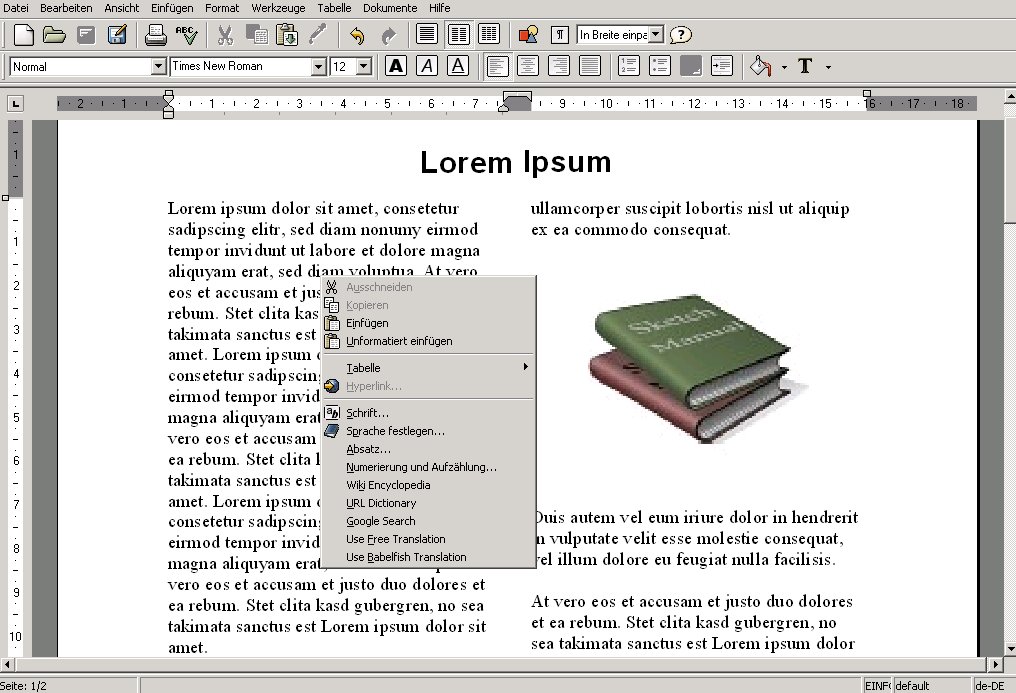The width and height of the screenshot is (1016, 693).
Task: Enable center text alignment
Action: coord(527,66)
